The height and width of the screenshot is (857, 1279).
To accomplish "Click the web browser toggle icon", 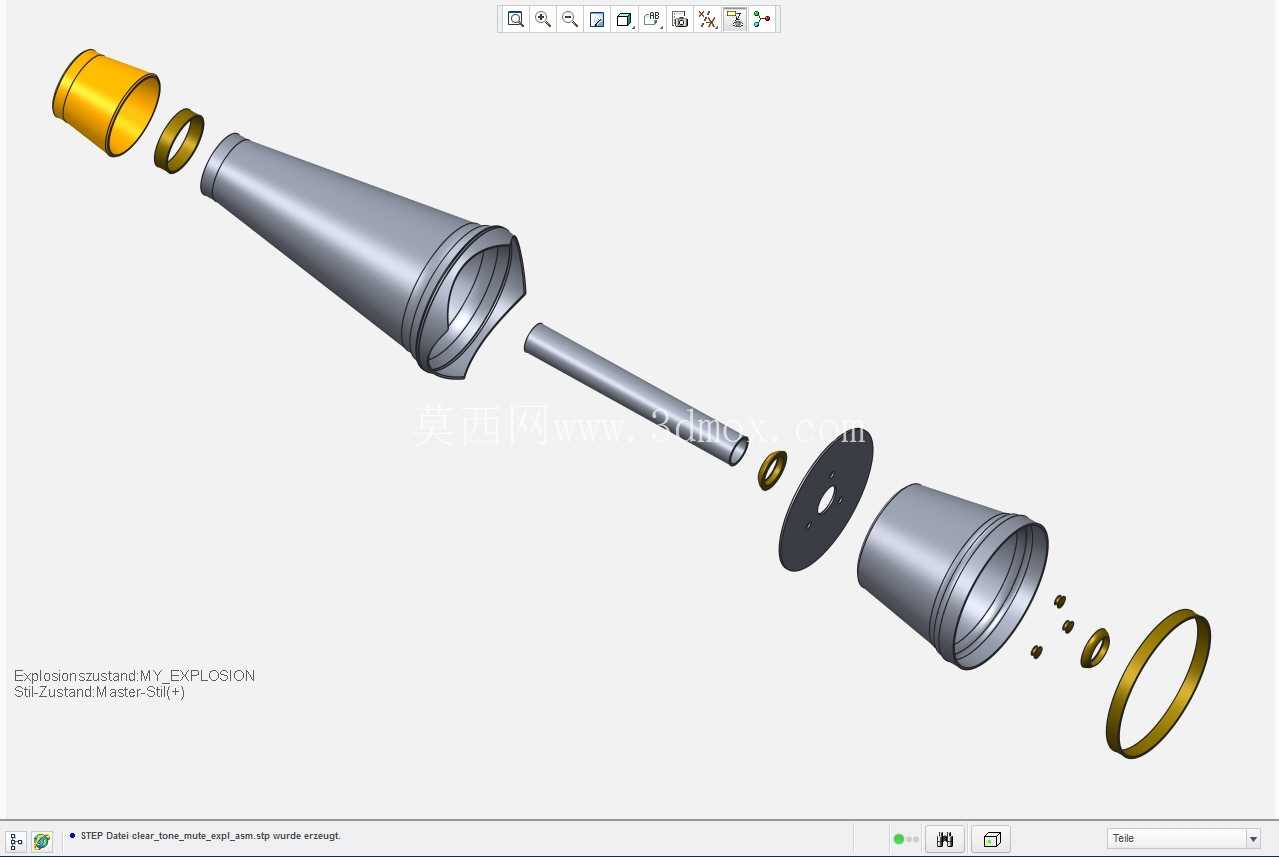I will click(41, 841).
